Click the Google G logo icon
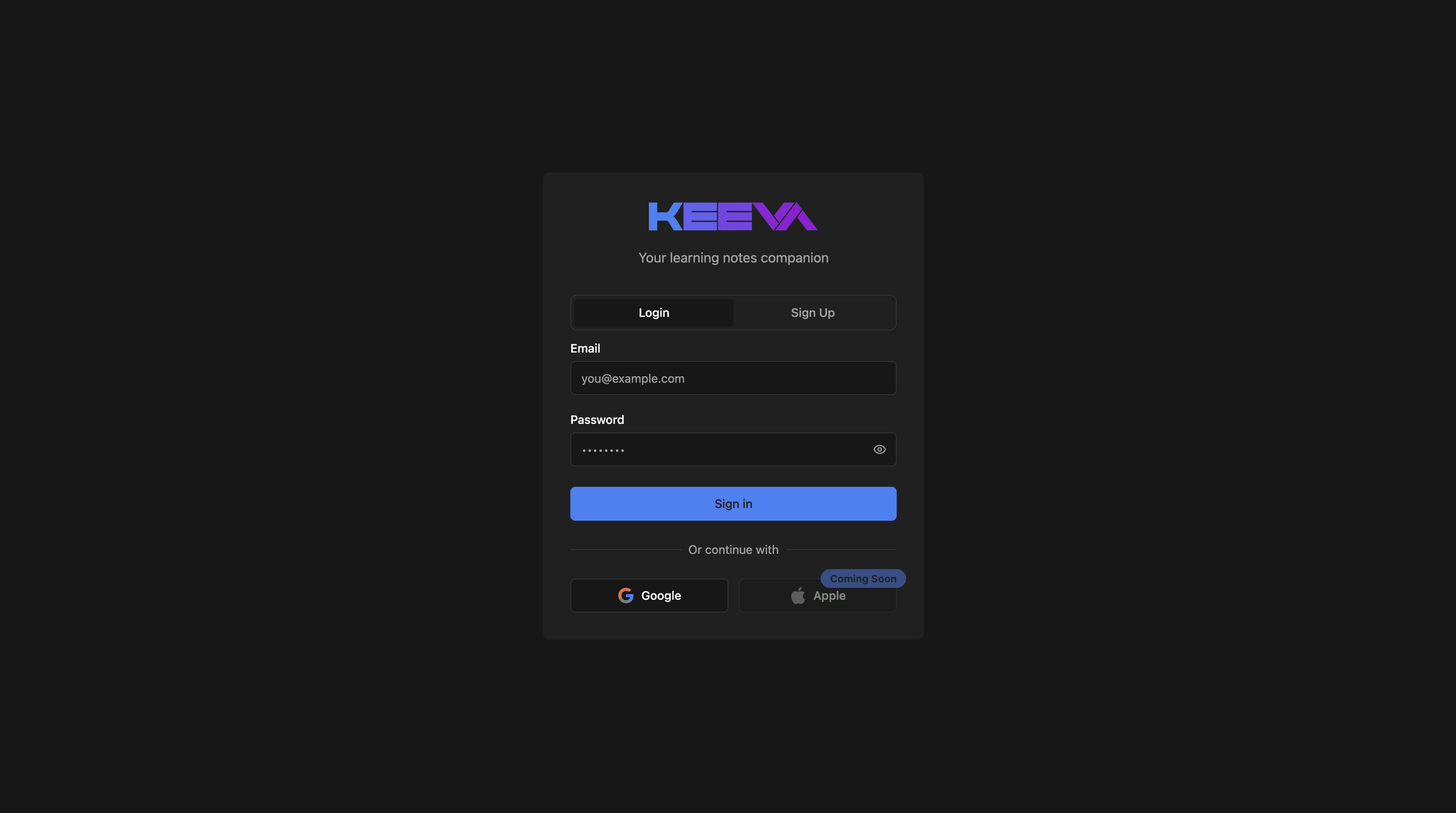Screen dimensions: 1456x813 [626, 596]
